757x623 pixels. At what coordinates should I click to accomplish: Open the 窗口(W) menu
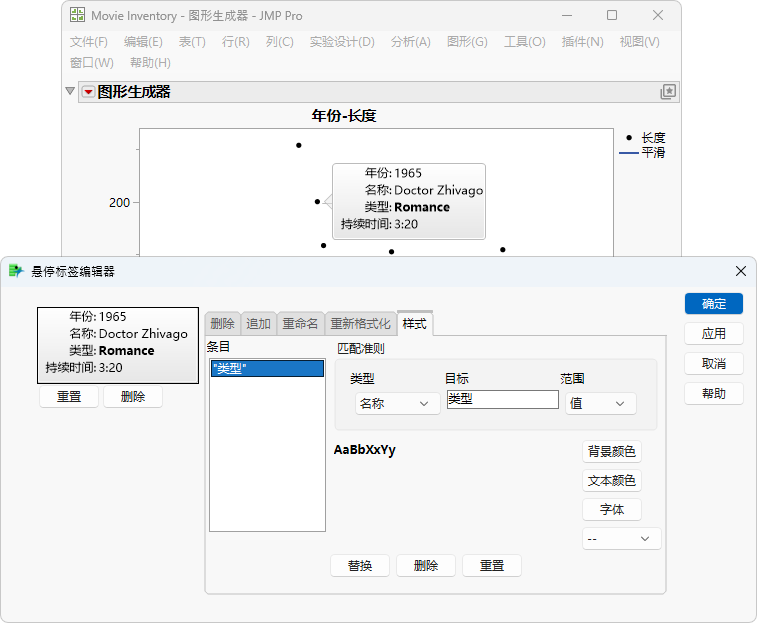tap(92, 63)
